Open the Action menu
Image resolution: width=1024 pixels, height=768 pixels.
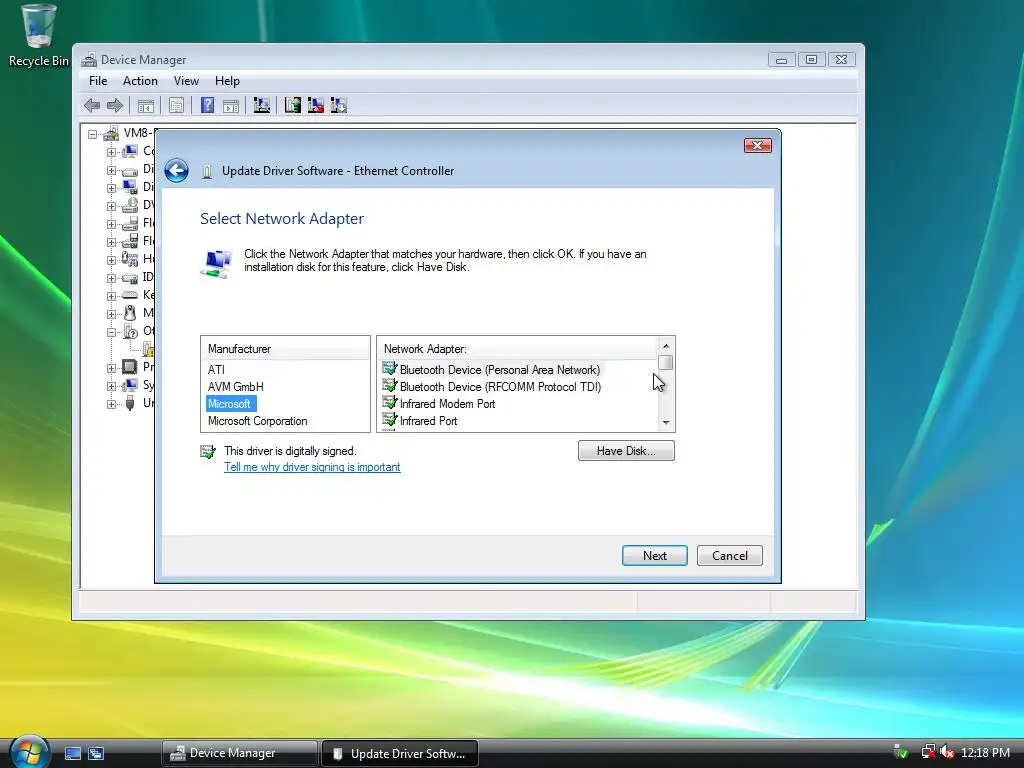(140, 81)
